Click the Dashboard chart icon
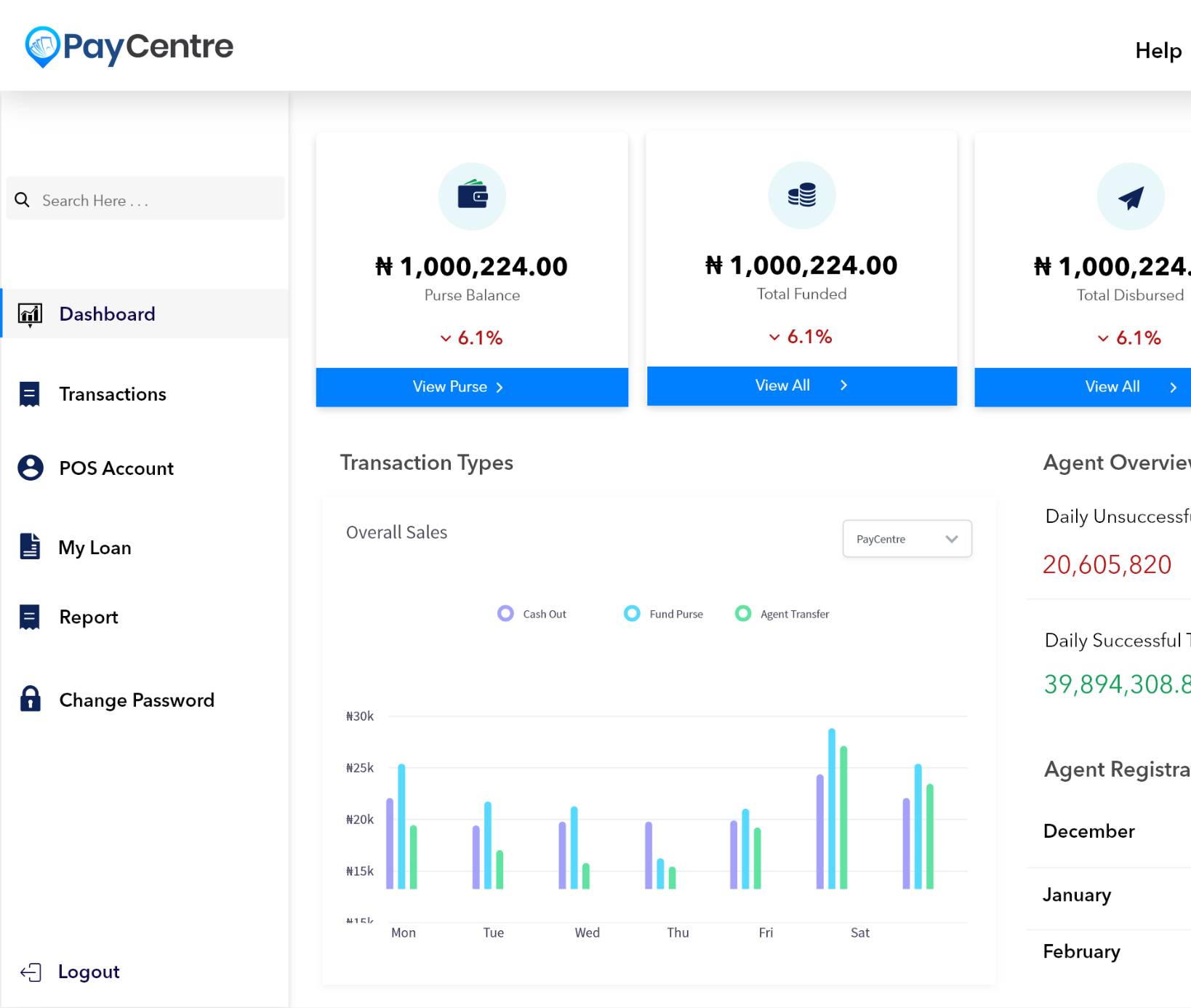This screenshot has height=1008, width=1191. (30, 314)
